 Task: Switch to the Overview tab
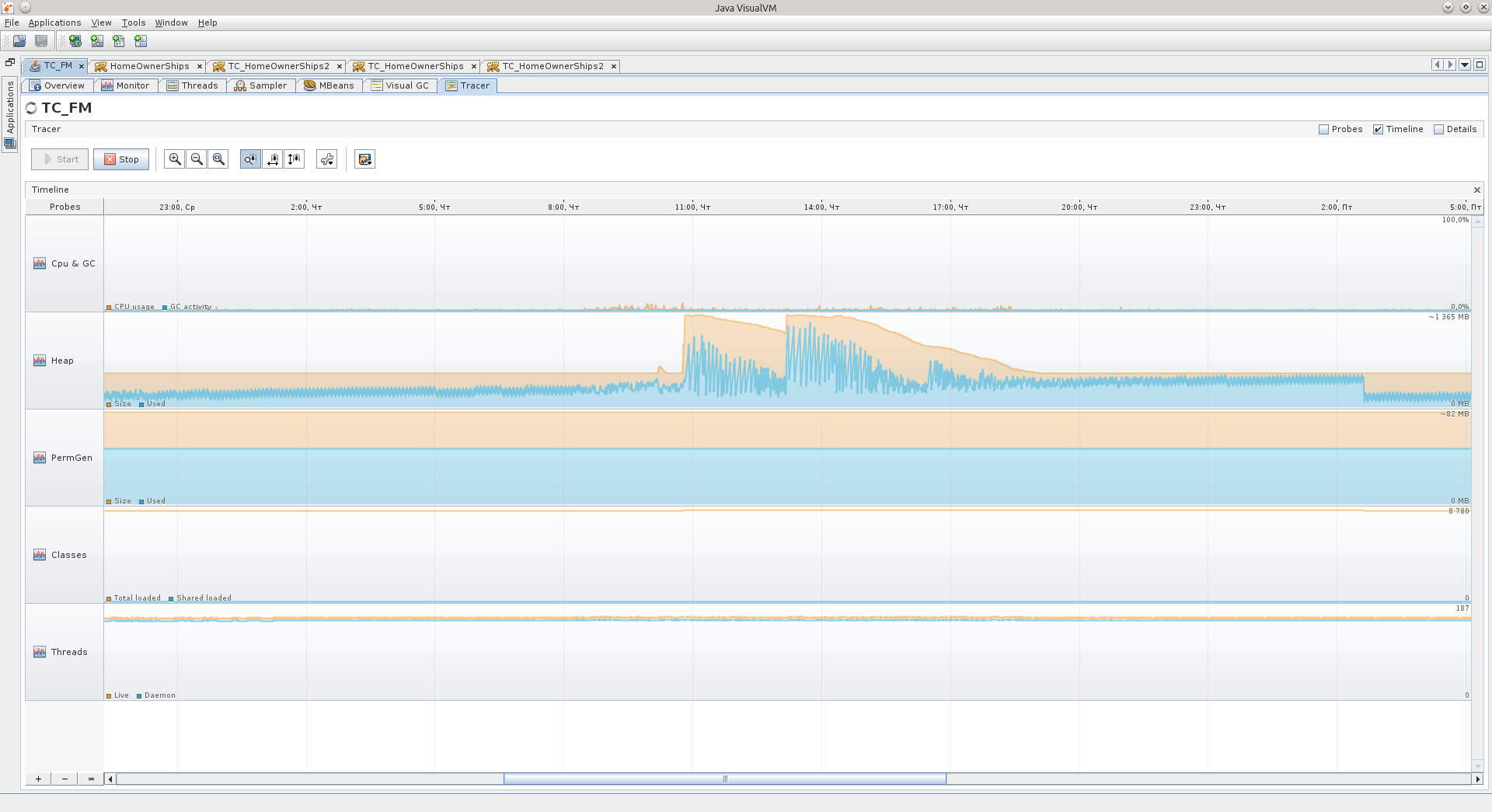click(58, 85)
